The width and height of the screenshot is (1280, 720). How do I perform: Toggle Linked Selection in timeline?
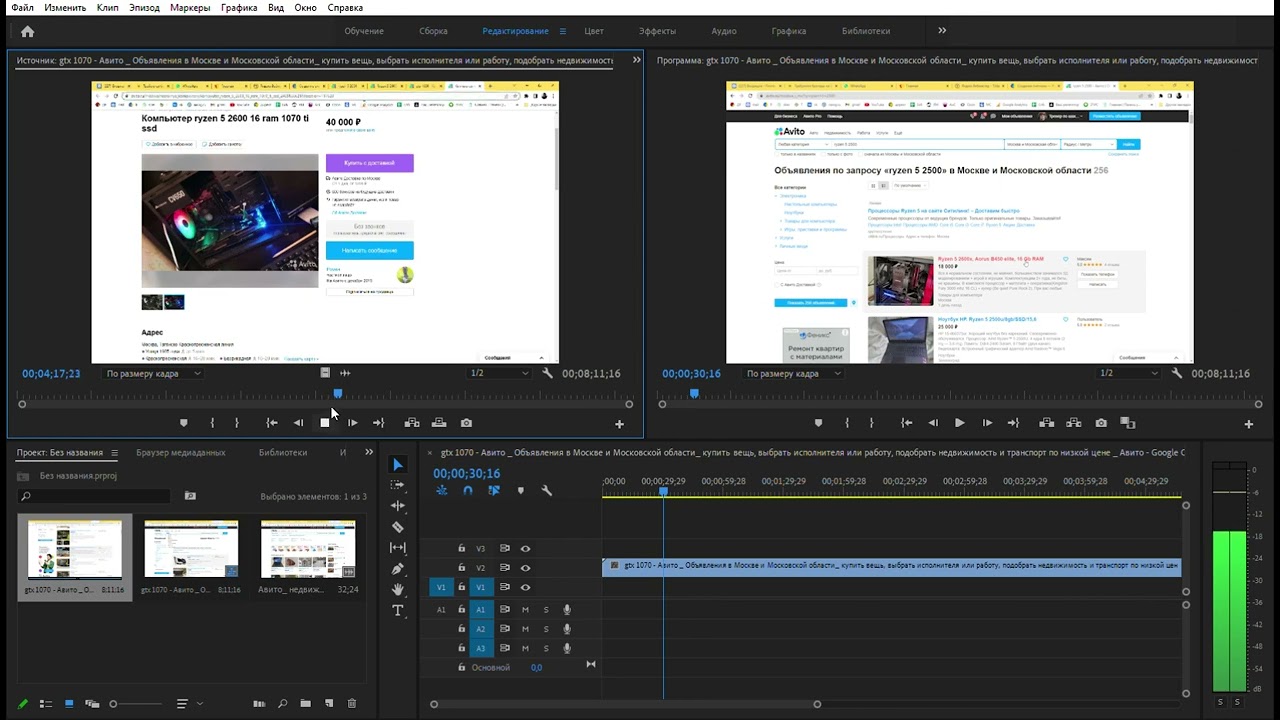pos(493,491)
